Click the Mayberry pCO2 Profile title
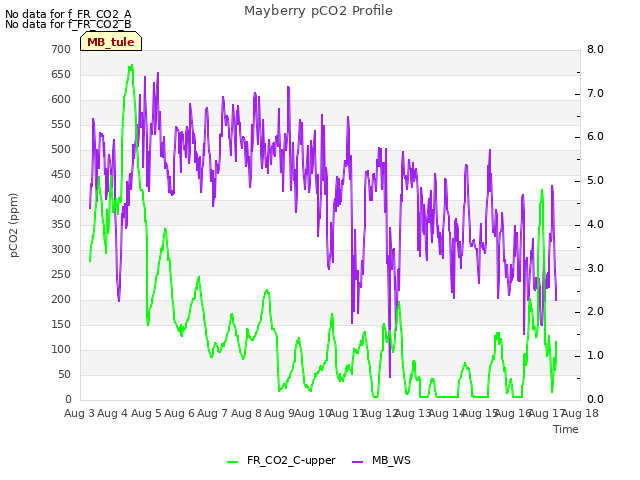640x480 pixels. 318,11
